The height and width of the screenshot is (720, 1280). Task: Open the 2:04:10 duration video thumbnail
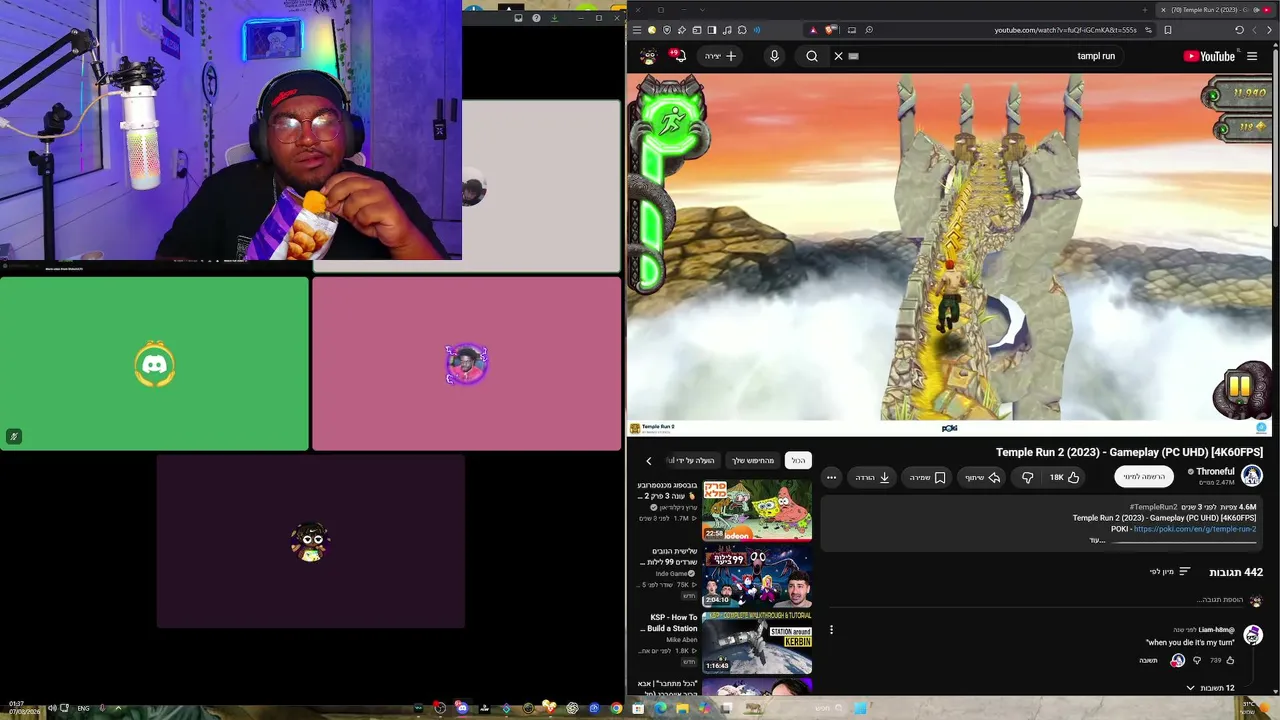[x=757, y=577]
